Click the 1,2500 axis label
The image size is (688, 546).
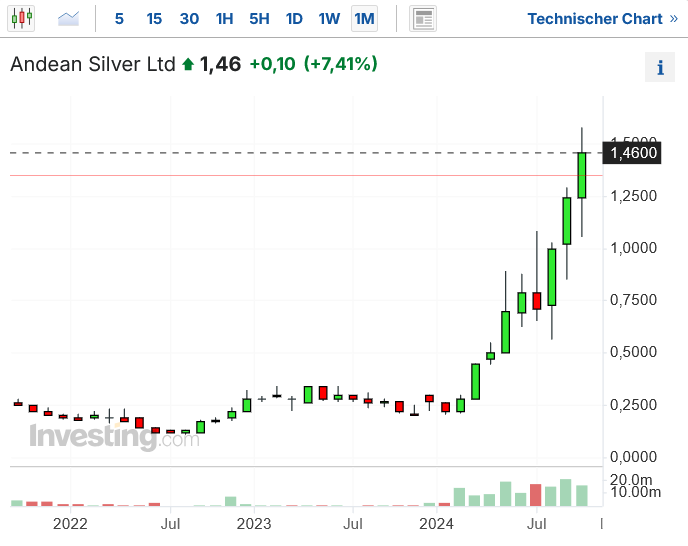[x=634, y=196]
